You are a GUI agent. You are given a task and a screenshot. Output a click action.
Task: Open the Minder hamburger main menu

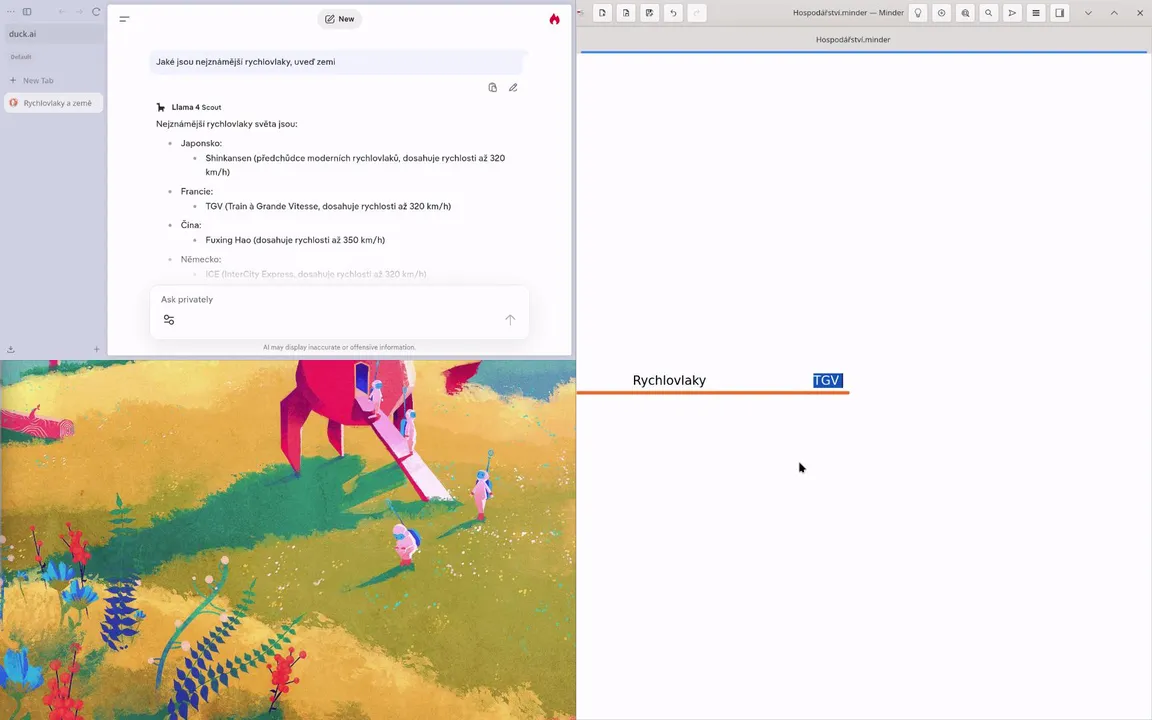click(x=1036, y=13)
